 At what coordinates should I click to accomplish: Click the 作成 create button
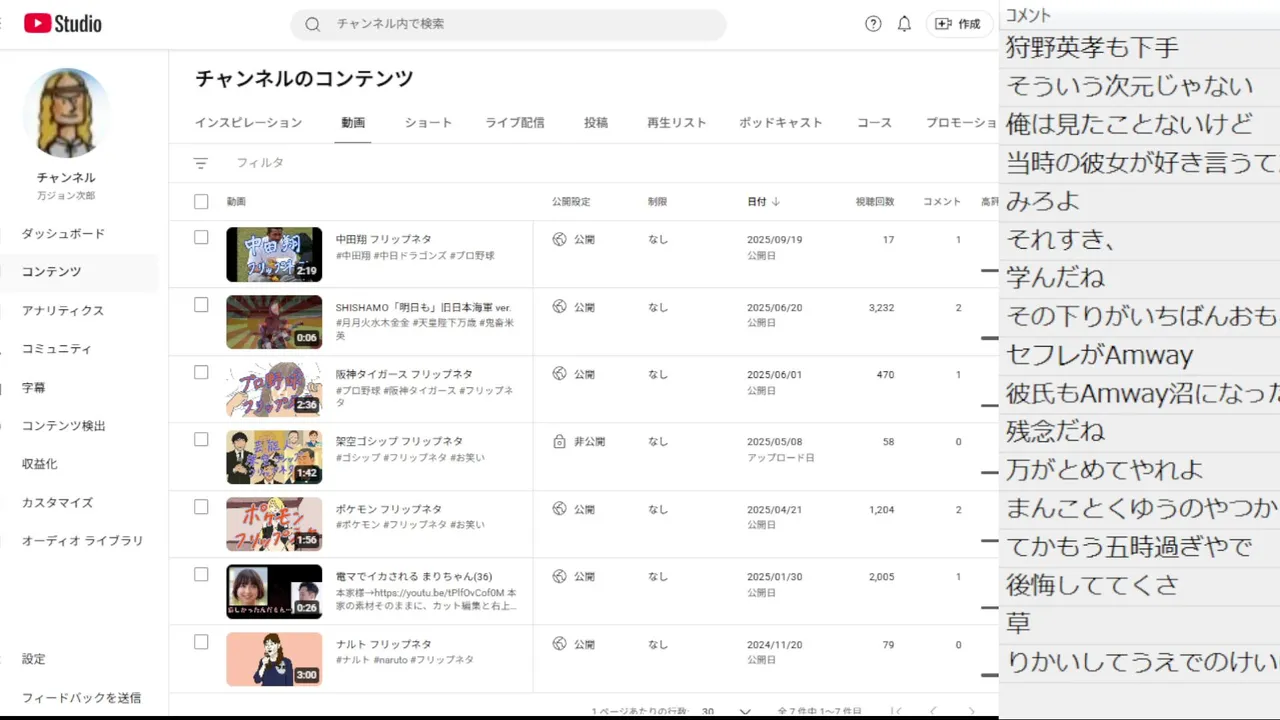958,24
